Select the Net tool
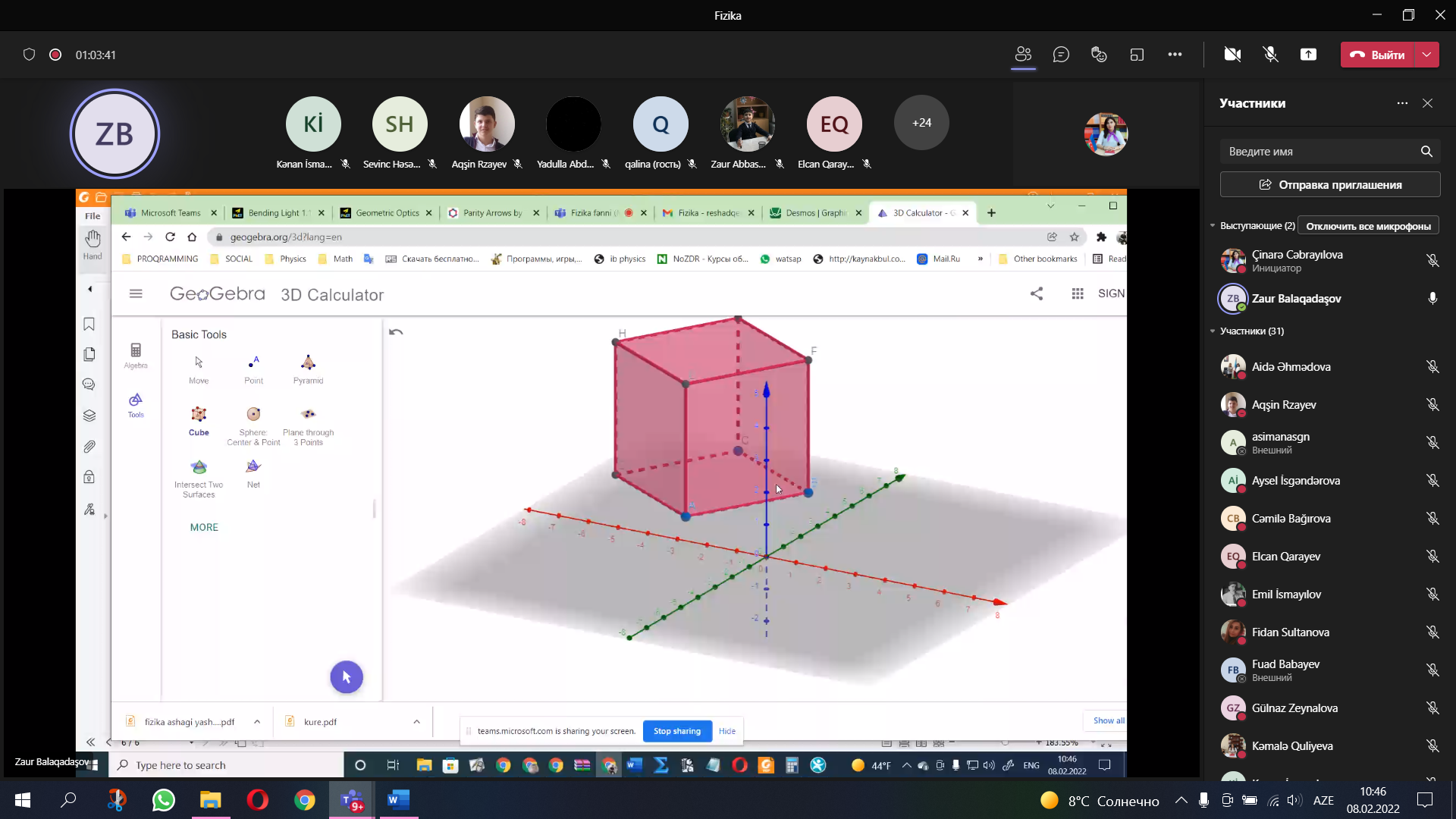This screenshot has height=819, width=1456. coord(253,474)
